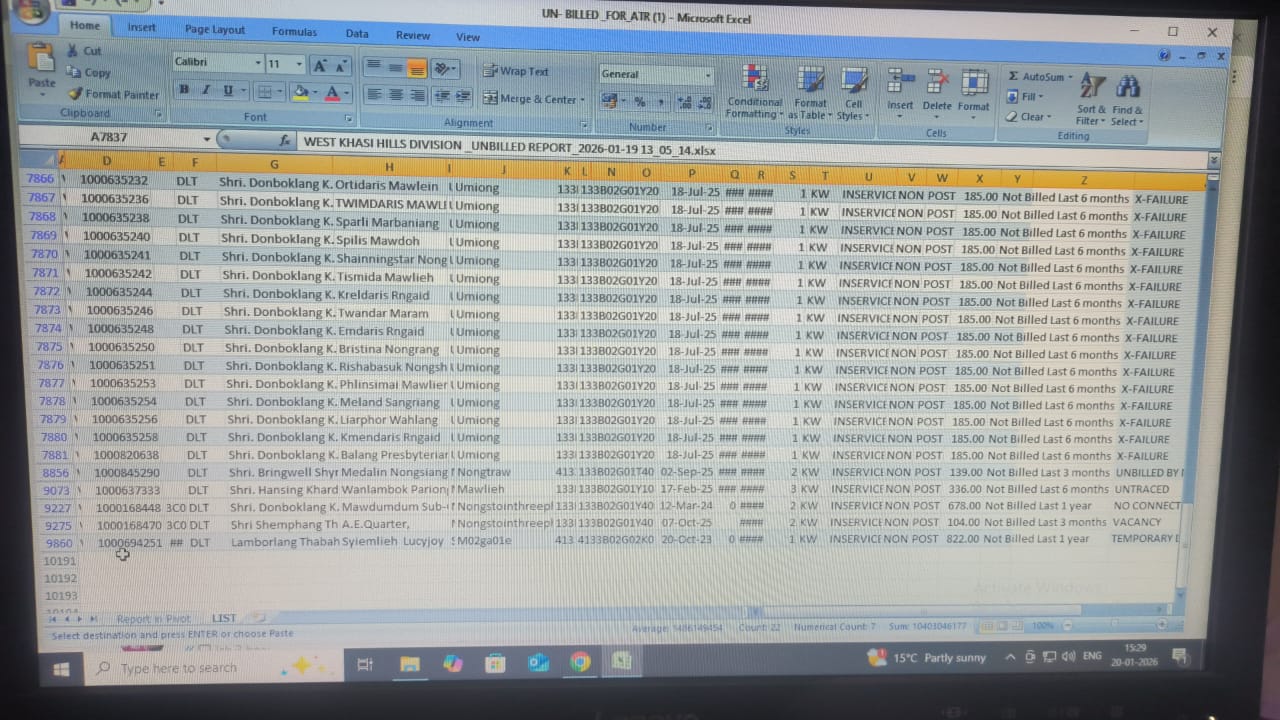
Task: Open File Explorer from the taskbar
Action: 410,663
